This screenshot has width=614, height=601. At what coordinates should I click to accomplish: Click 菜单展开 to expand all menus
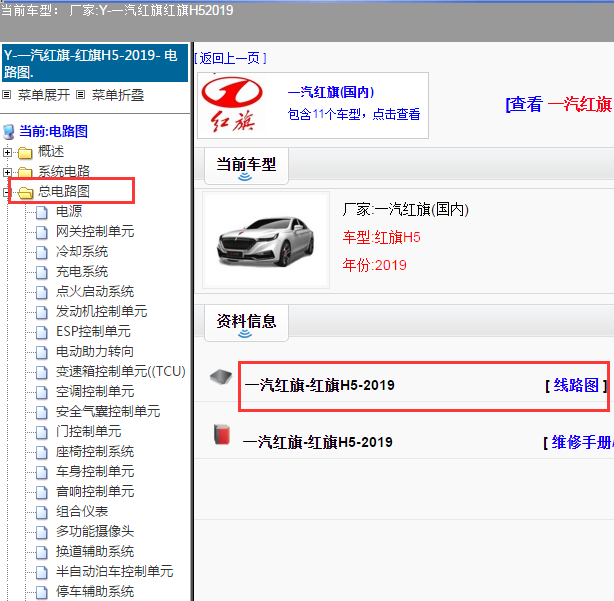coord(43,95)
